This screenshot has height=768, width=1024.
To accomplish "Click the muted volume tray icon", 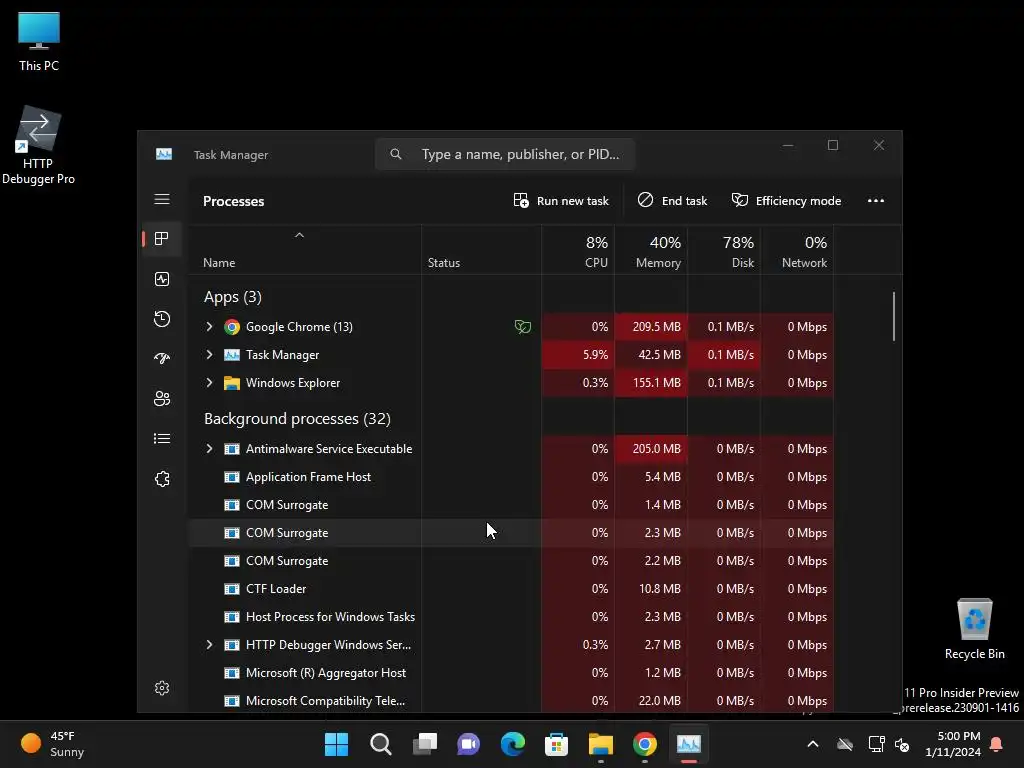I will 902,744.
